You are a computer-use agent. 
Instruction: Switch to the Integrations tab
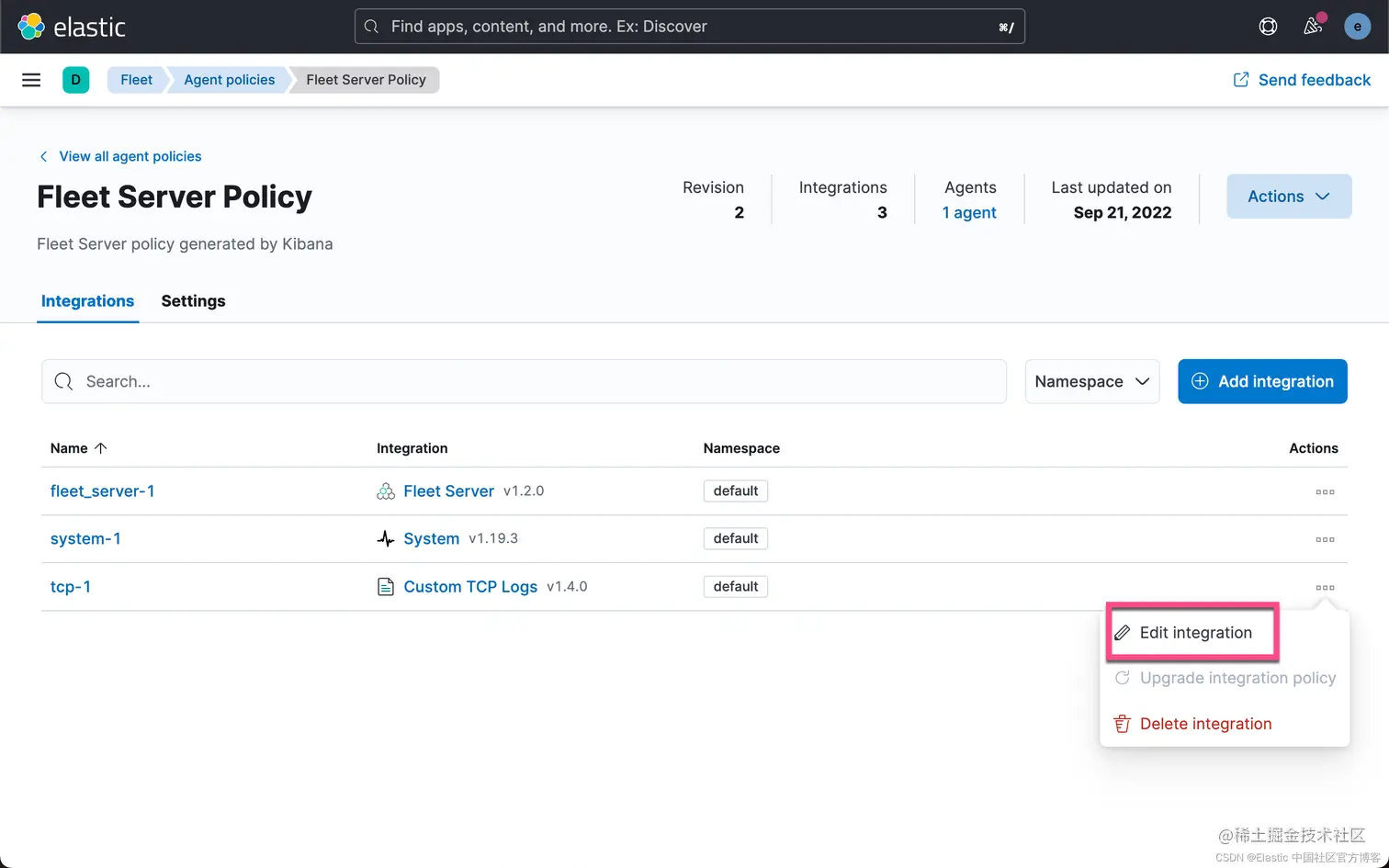point(87,301)
